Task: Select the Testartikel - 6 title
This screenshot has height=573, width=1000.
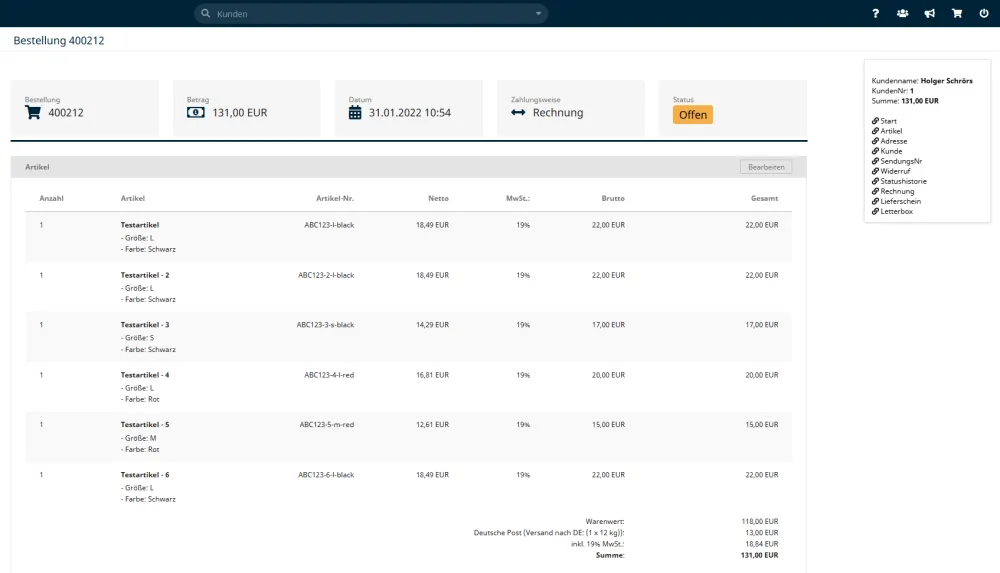Action: [x=145, y=475]
